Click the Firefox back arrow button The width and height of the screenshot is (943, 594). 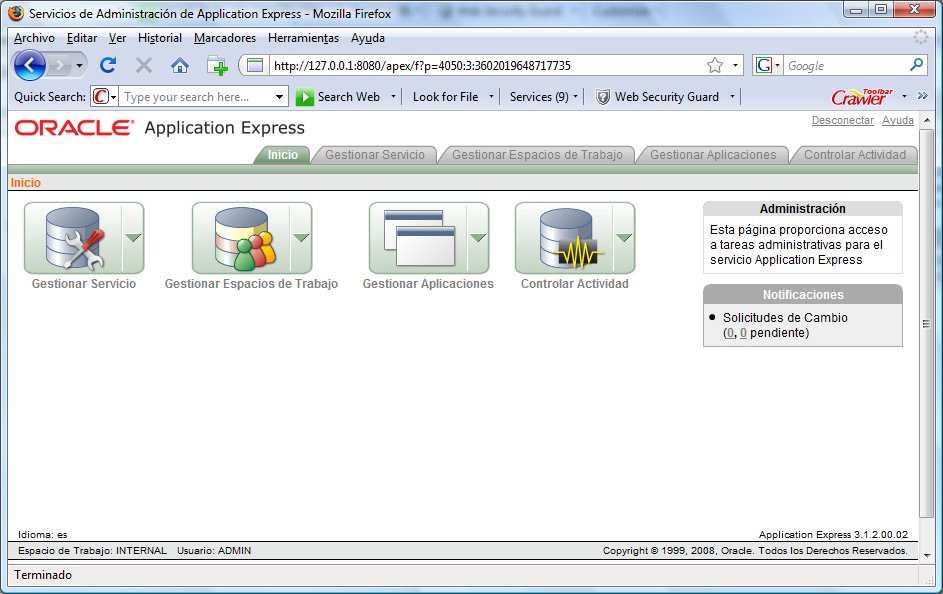[x=29, y=65]
